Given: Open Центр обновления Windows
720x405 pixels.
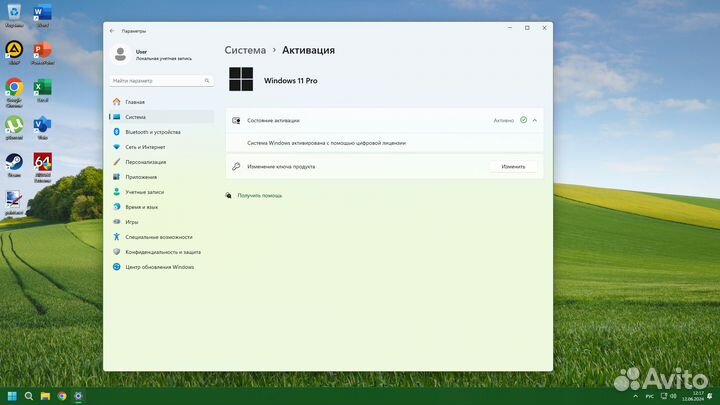Looking at the screenshot, I should coord(161,267).
